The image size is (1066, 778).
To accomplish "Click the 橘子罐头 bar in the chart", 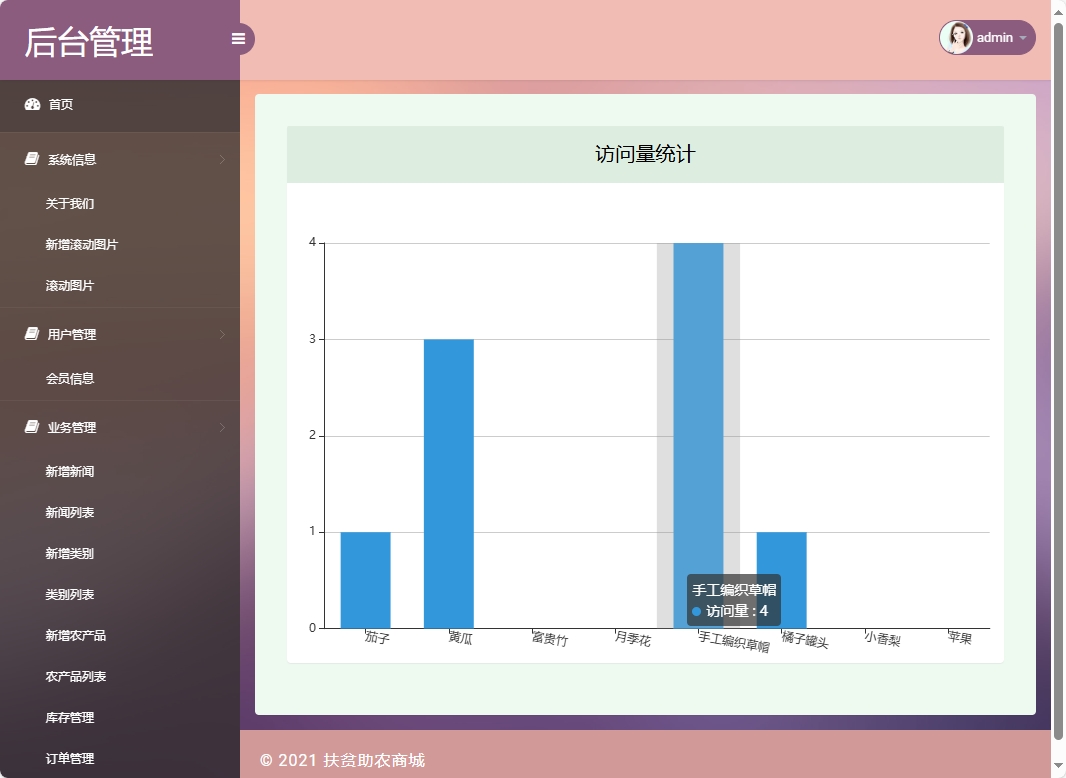I will [781, 580].
